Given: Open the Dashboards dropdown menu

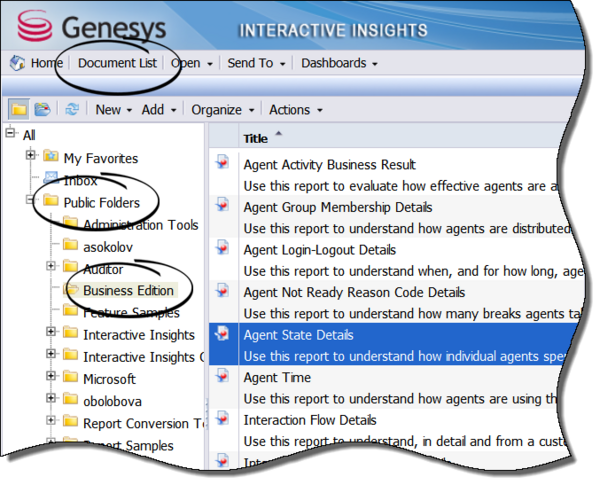Looking at the screenshot, I should click(x=339, y=63).
